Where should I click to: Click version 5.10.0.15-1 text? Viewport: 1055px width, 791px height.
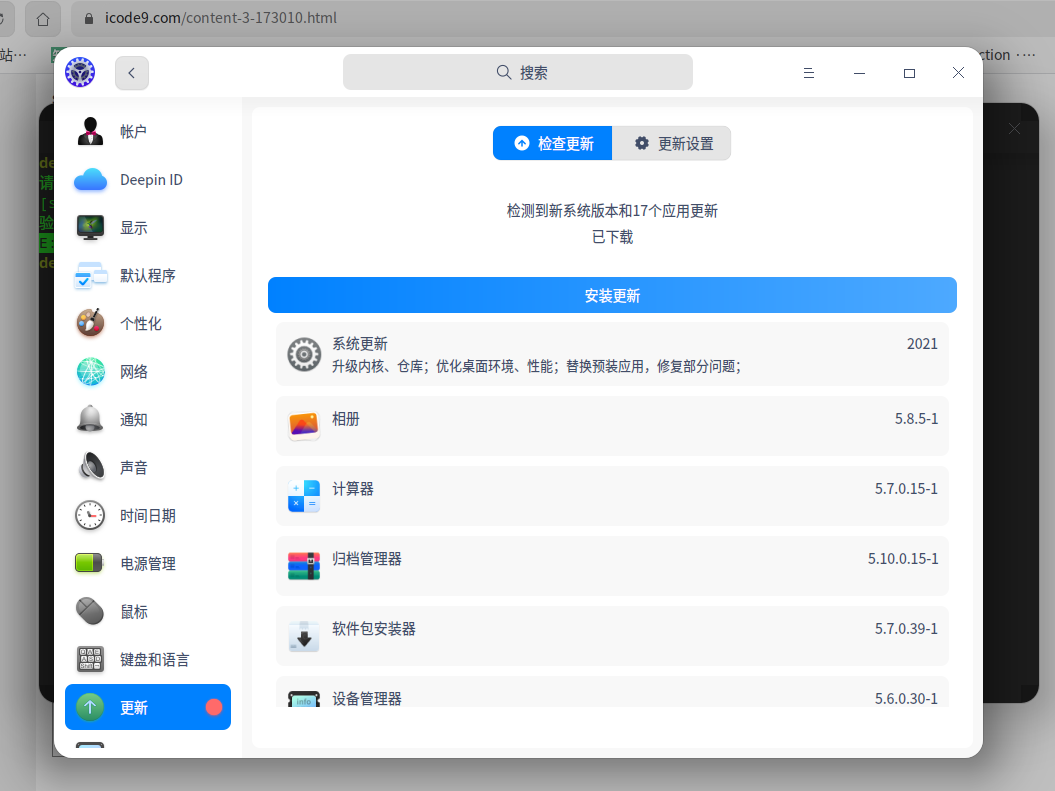pos(902,558)
